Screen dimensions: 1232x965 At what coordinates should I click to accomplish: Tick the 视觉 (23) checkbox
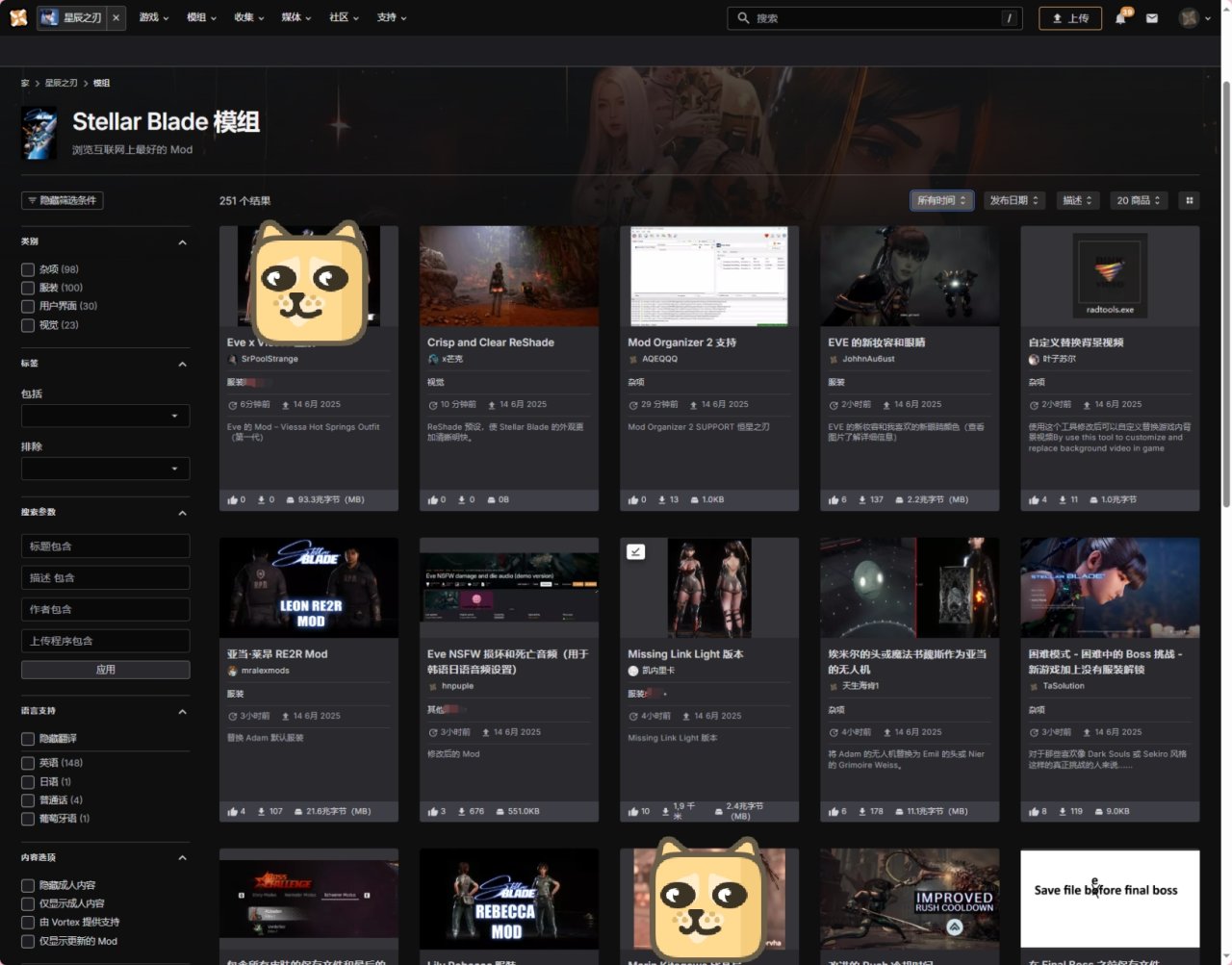tap(28, 325)
